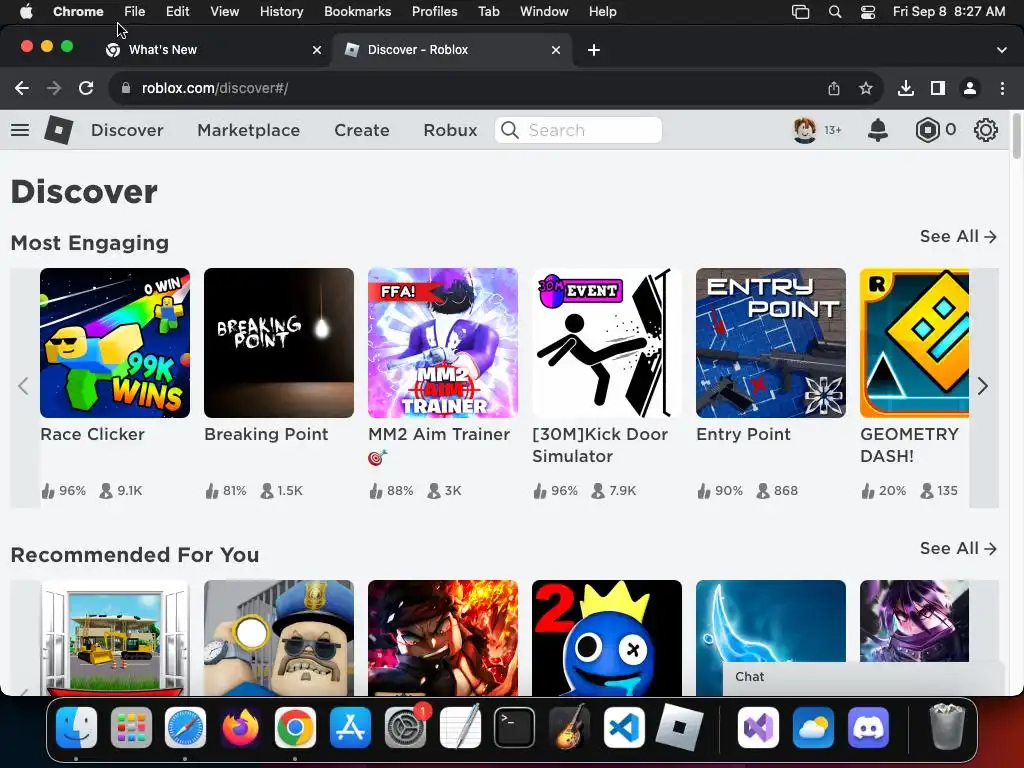Open Finder from the Dock
This screenshot has width=1024, height=768.
click(76, 727)
